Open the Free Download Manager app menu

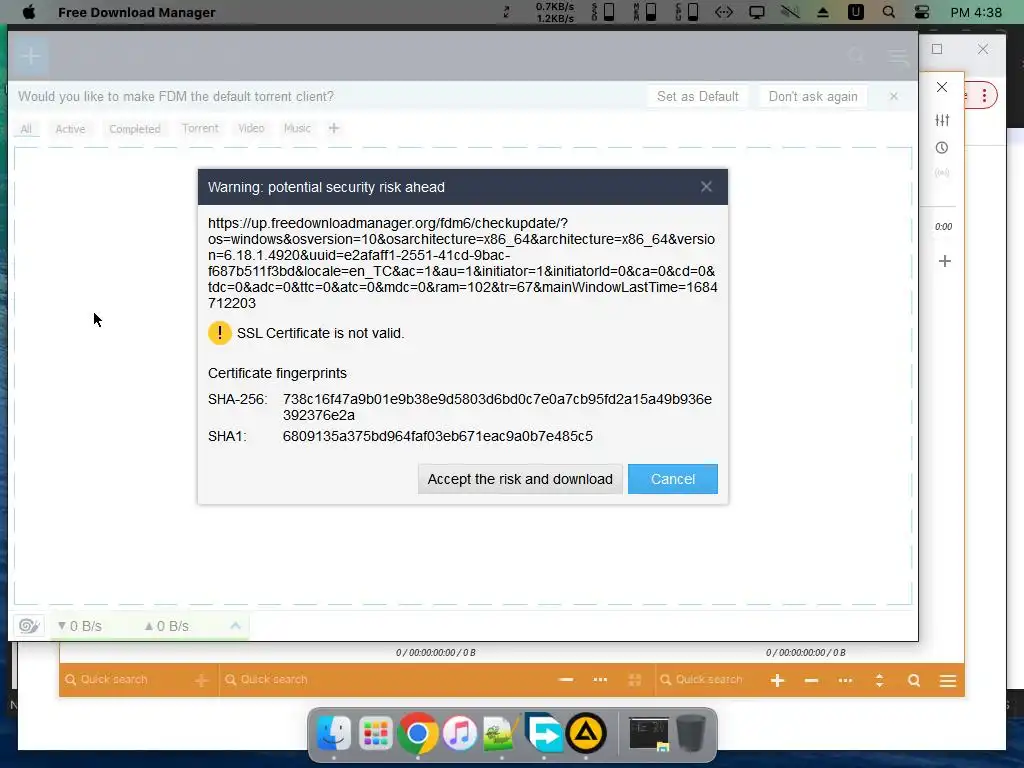136,12
